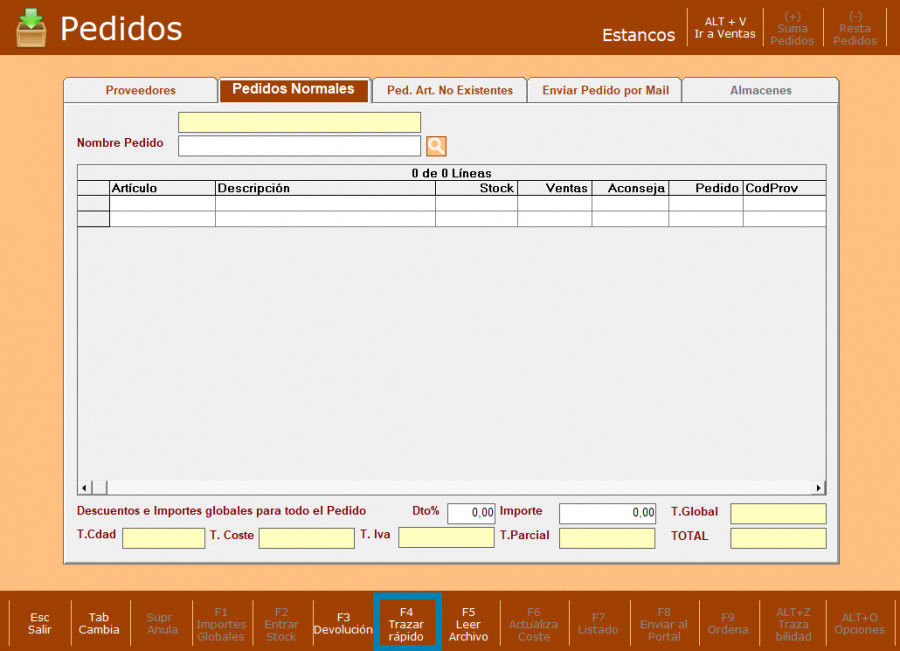Viewport: 900px width, 651px height.
Task: Click the Pedidos box icon in header
Action: [x=31, y=28]
